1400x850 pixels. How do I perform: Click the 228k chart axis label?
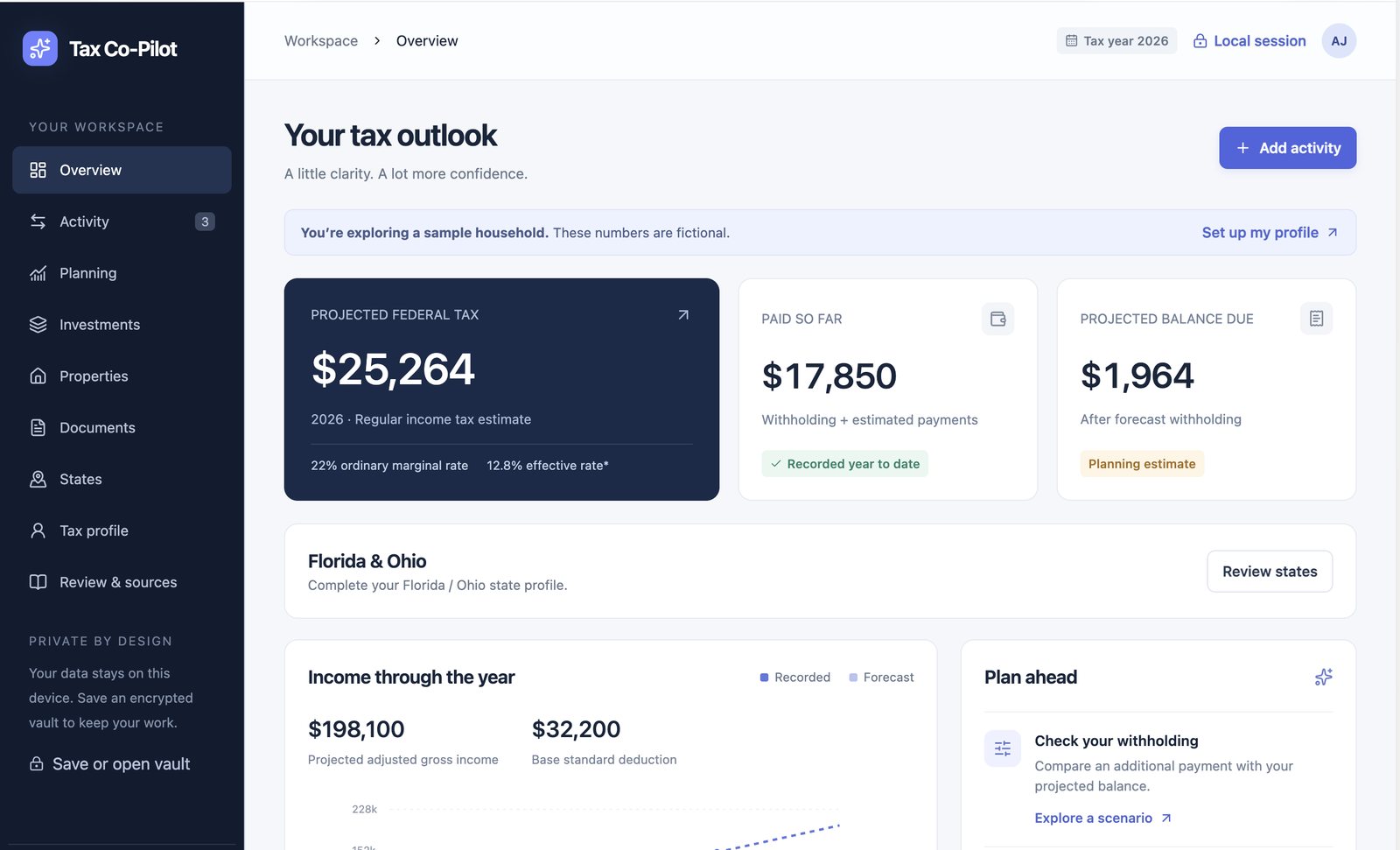point(364,809)
